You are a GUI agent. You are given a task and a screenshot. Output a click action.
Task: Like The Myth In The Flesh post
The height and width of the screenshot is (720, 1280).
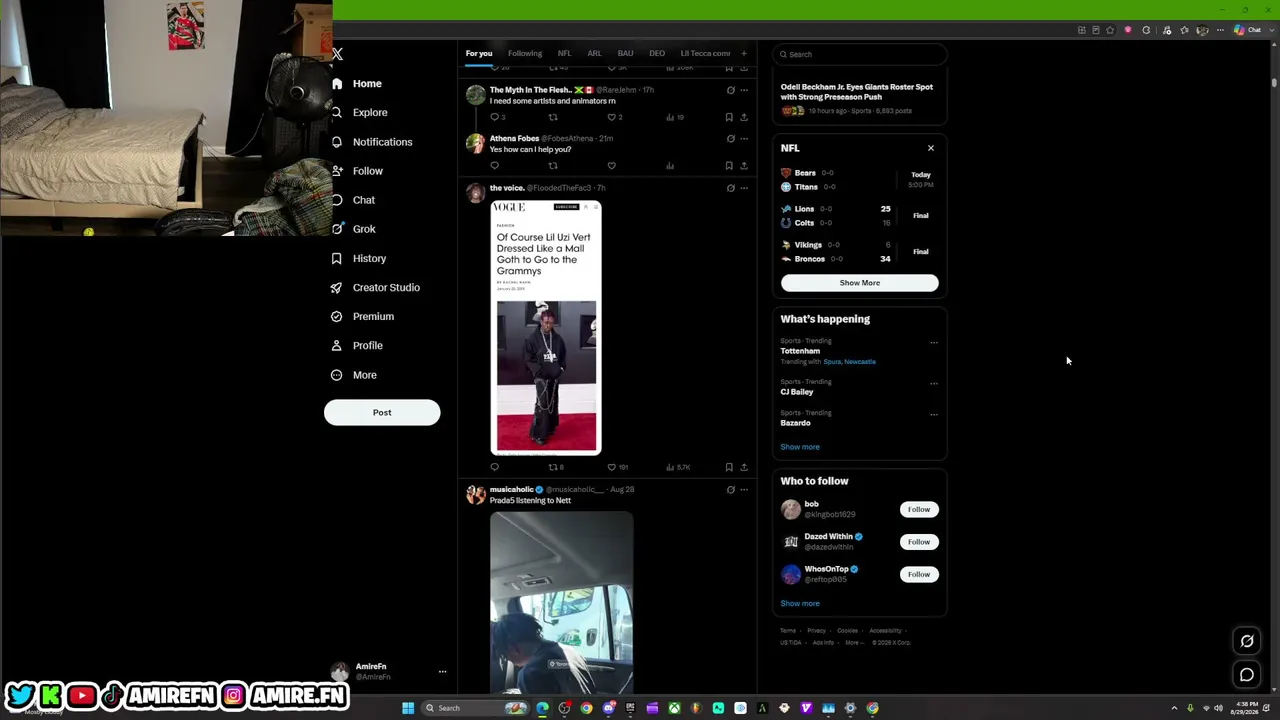614,117
